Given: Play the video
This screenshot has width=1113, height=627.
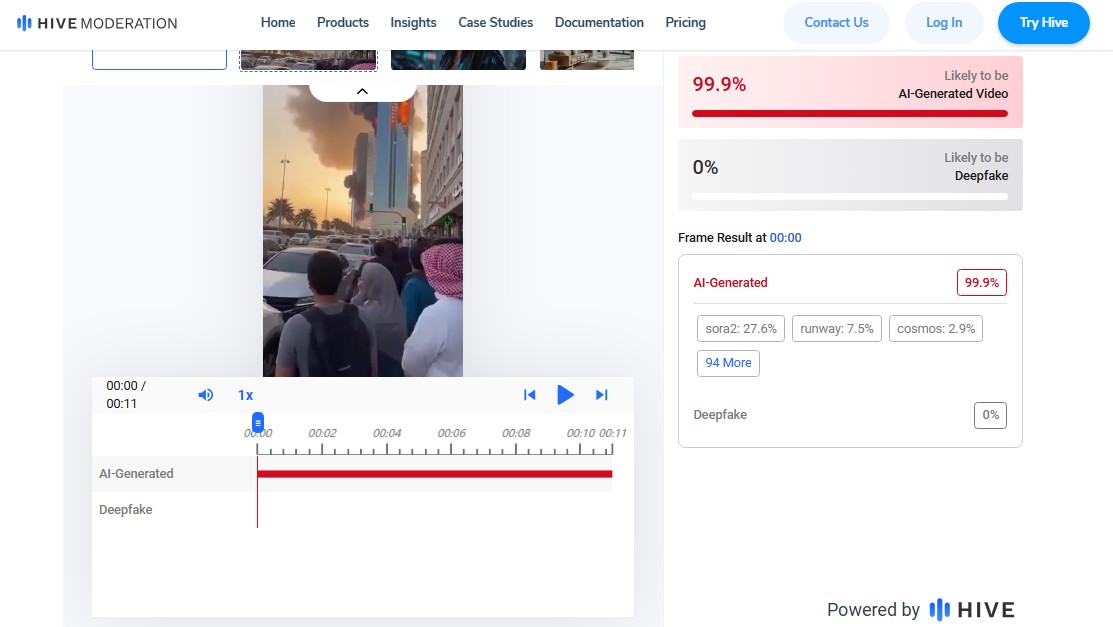Looking at the screenshot, I should point(565,395).
